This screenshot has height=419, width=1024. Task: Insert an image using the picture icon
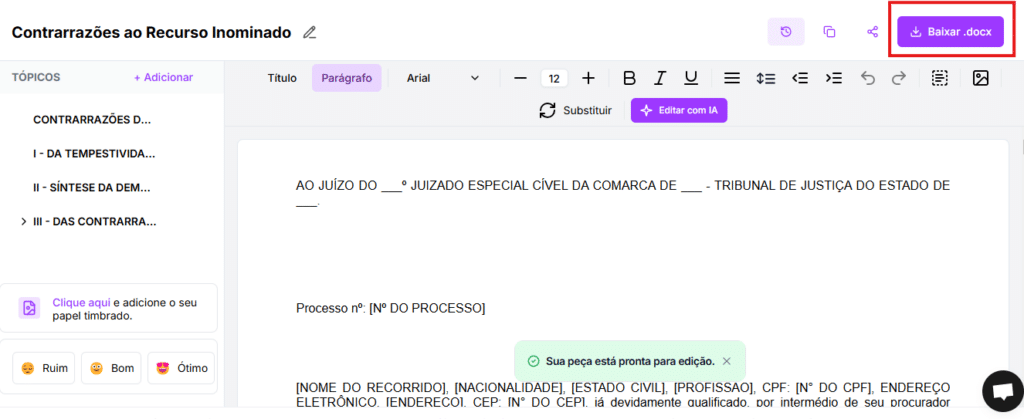coord(980,78)
